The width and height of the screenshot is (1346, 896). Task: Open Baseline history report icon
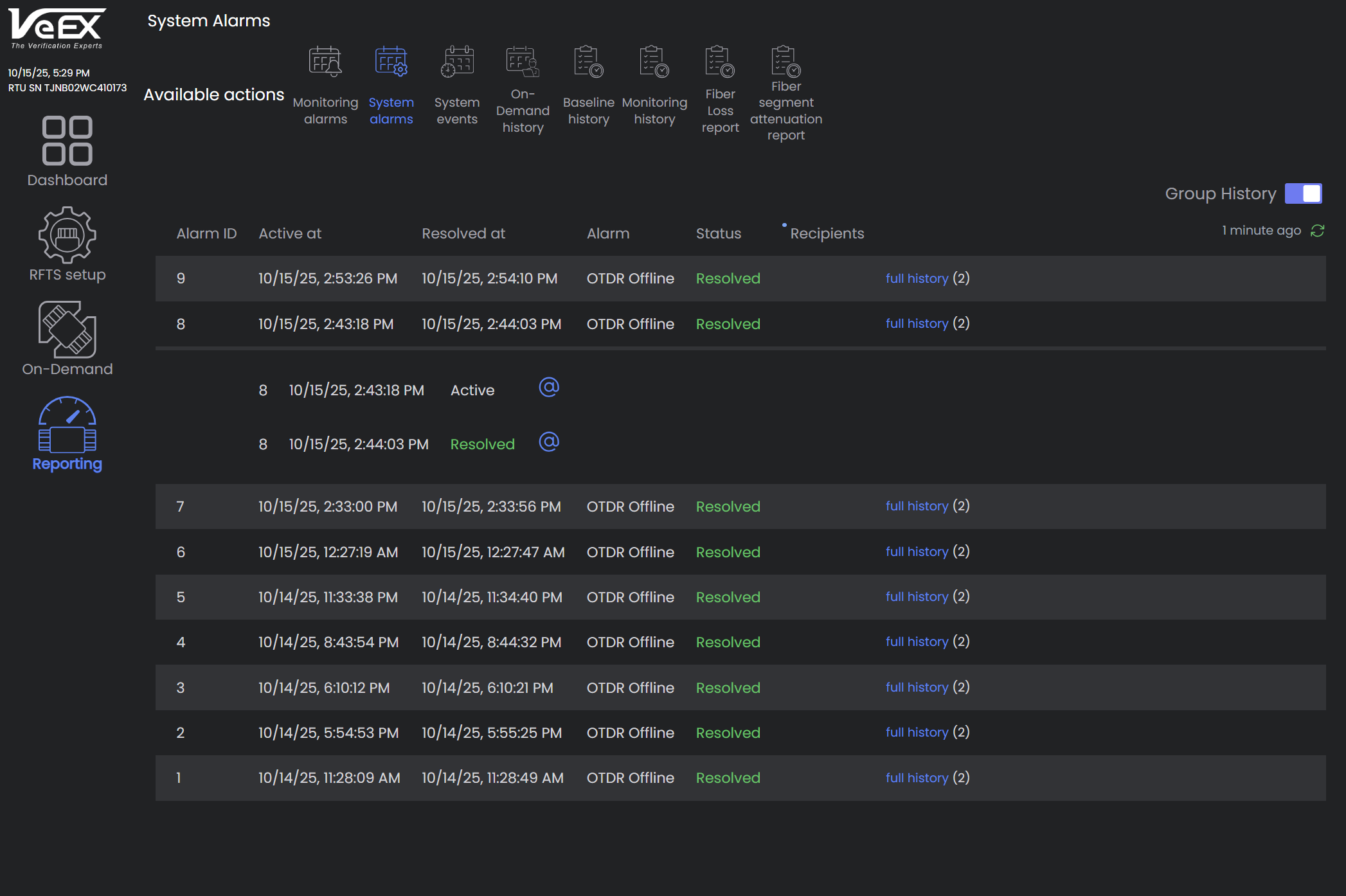[x=588, y=62]
